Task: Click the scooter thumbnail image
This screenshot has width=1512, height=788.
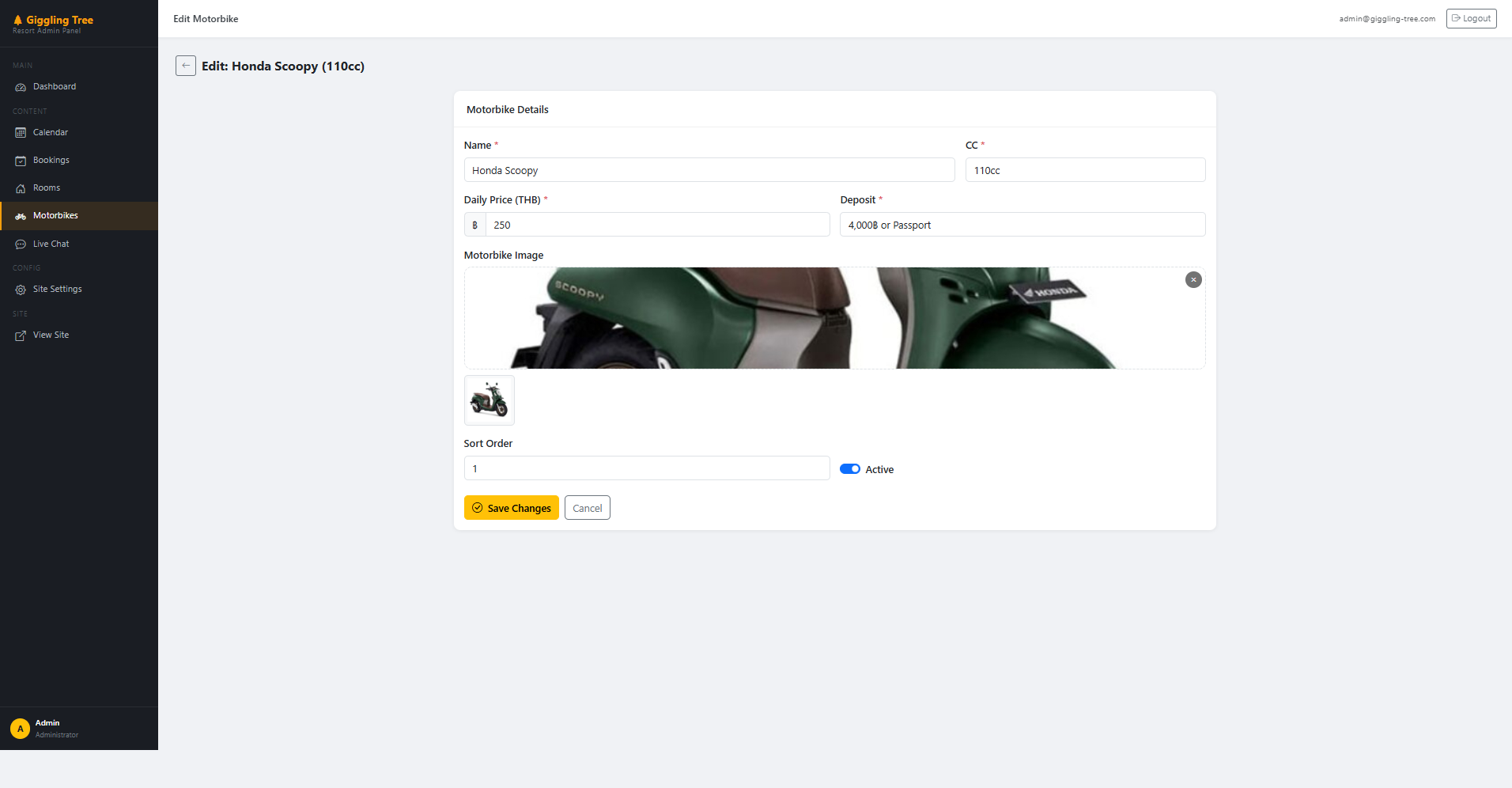Action: 490,400
